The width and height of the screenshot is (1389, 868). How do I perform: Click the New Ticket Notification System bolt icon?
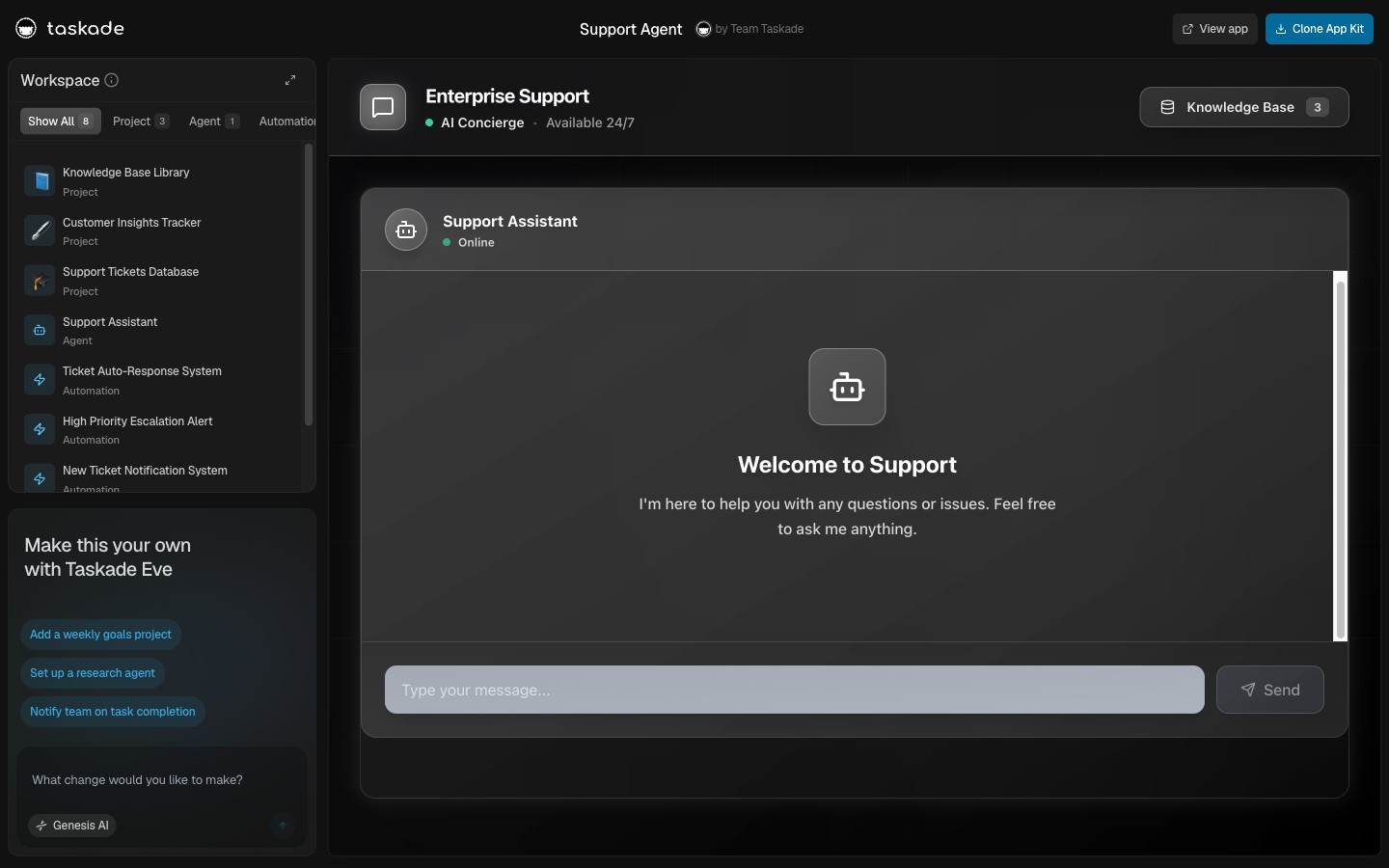(40, 478)
